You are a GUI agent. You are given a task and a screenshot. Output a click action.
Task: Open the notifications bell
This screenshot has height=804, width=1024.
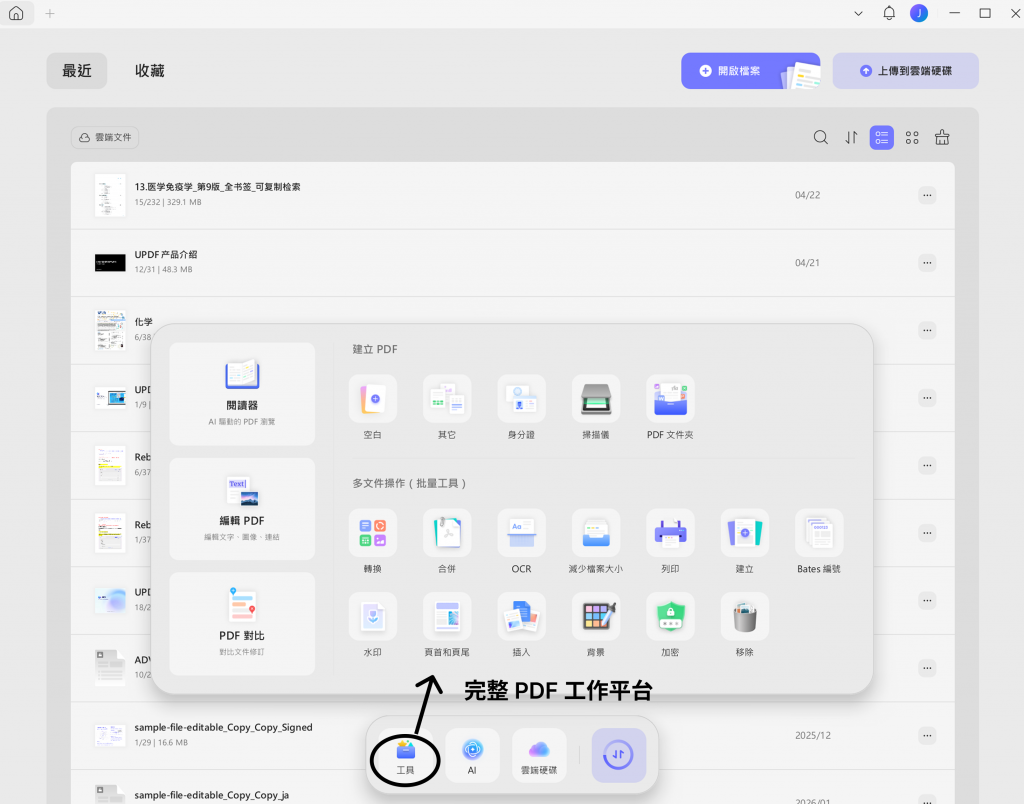[x=889, y=13]
